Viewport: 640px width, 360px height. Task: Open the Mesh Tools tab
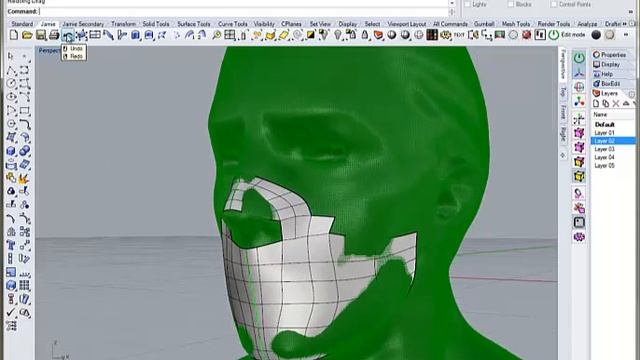(x=516, y=24)
